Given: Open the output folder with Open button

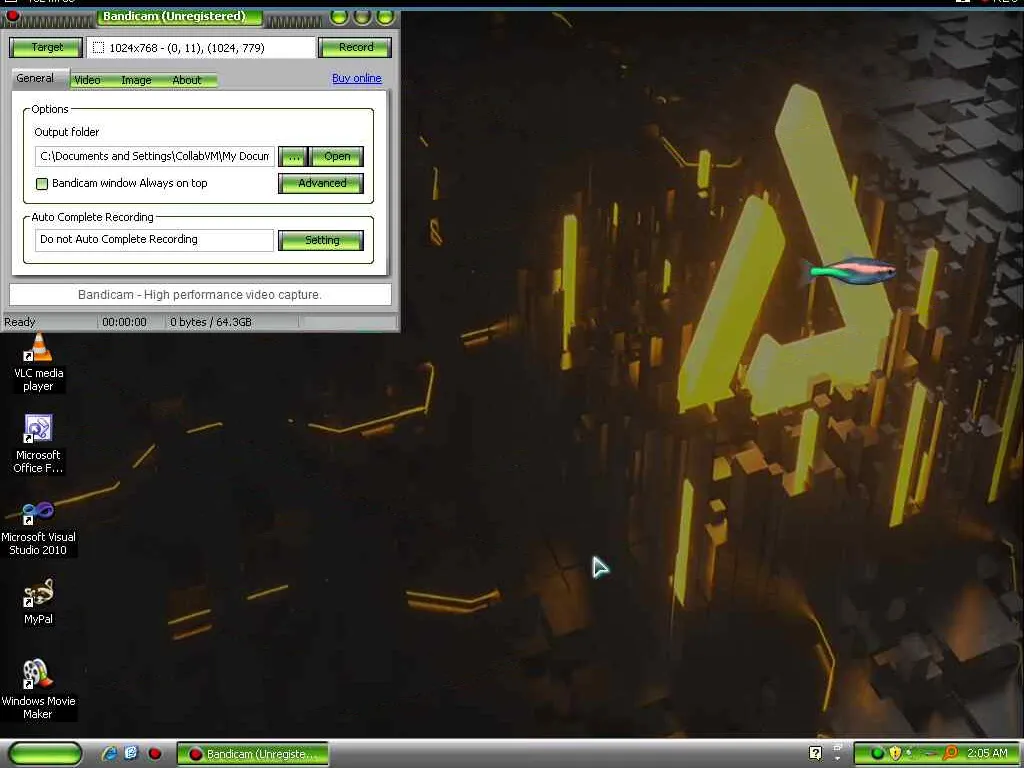Looking at the screenshot, I should coord(337,157).
